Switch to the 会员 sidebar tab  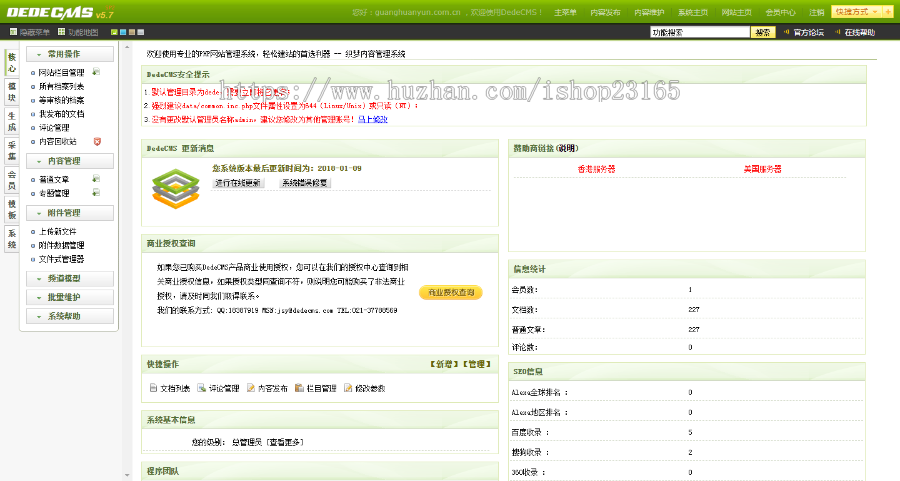[12, 180]
